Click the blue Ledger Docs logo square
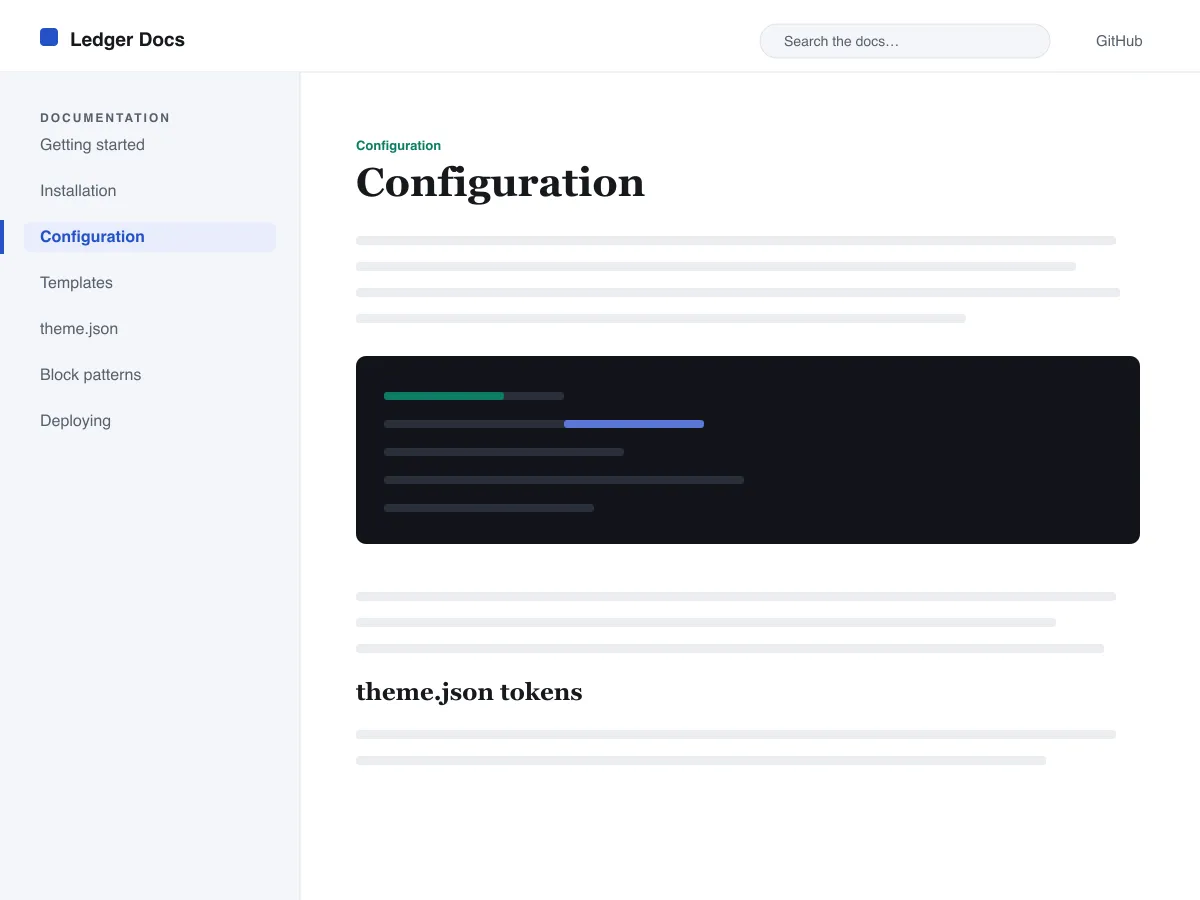1200x900 pixels. (x=49, y=37)
